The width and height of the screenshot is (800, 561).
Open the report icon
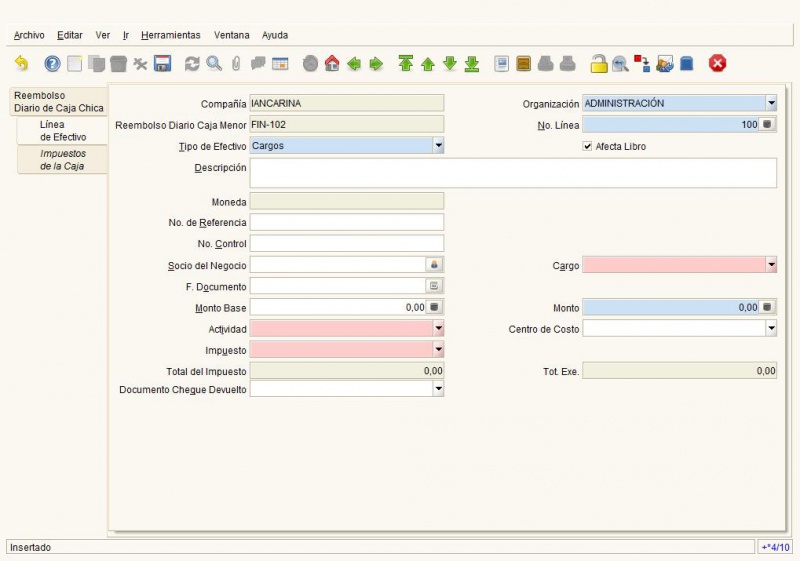pos(502,64)
